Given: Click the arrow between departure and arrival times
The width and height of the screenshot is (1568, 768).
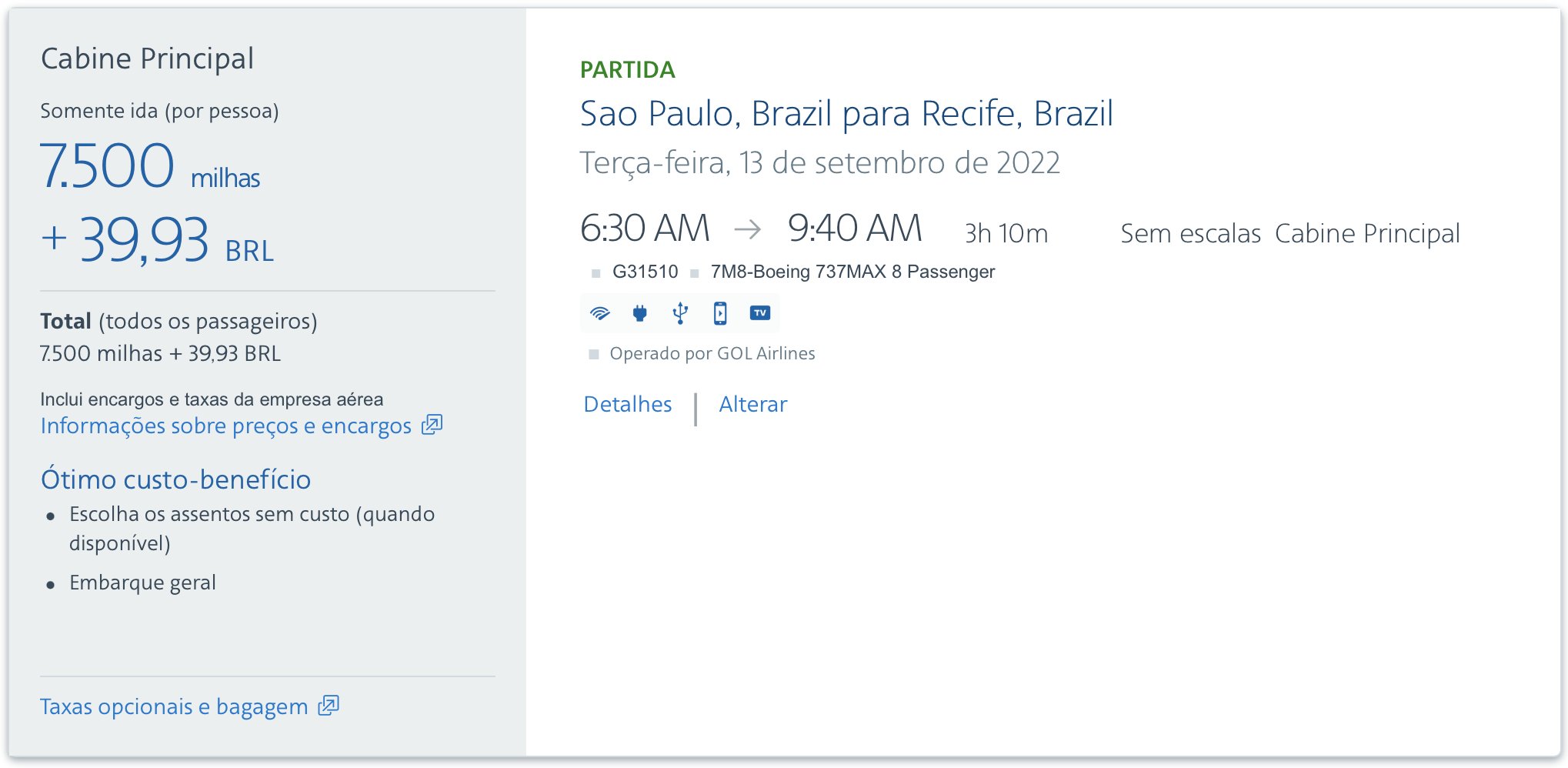Looking at the screenshot, I should pos(747,229).
